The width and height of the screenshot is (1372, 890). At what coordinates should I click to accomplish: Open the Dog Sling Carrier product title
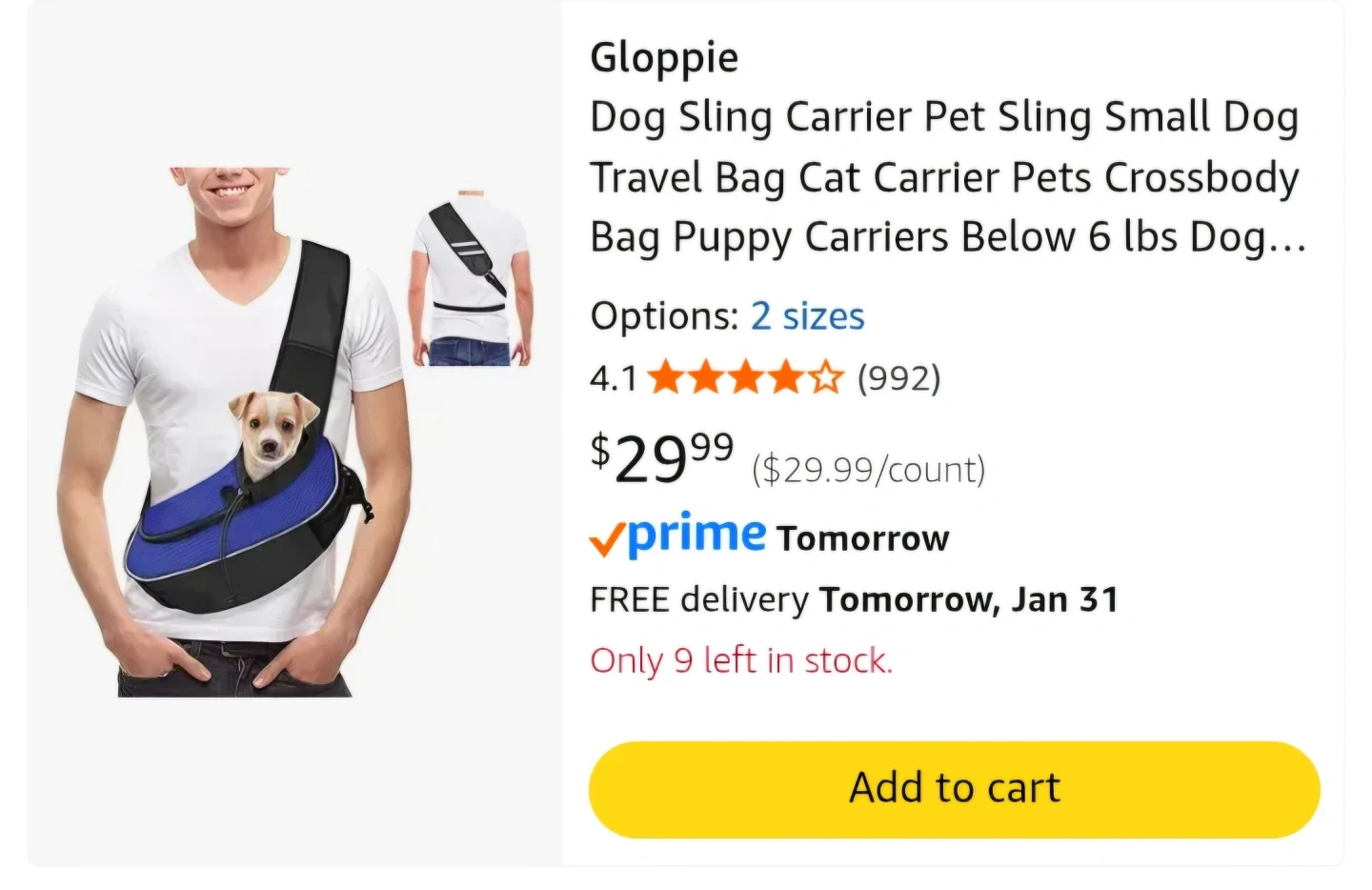(x=945, y=177)
